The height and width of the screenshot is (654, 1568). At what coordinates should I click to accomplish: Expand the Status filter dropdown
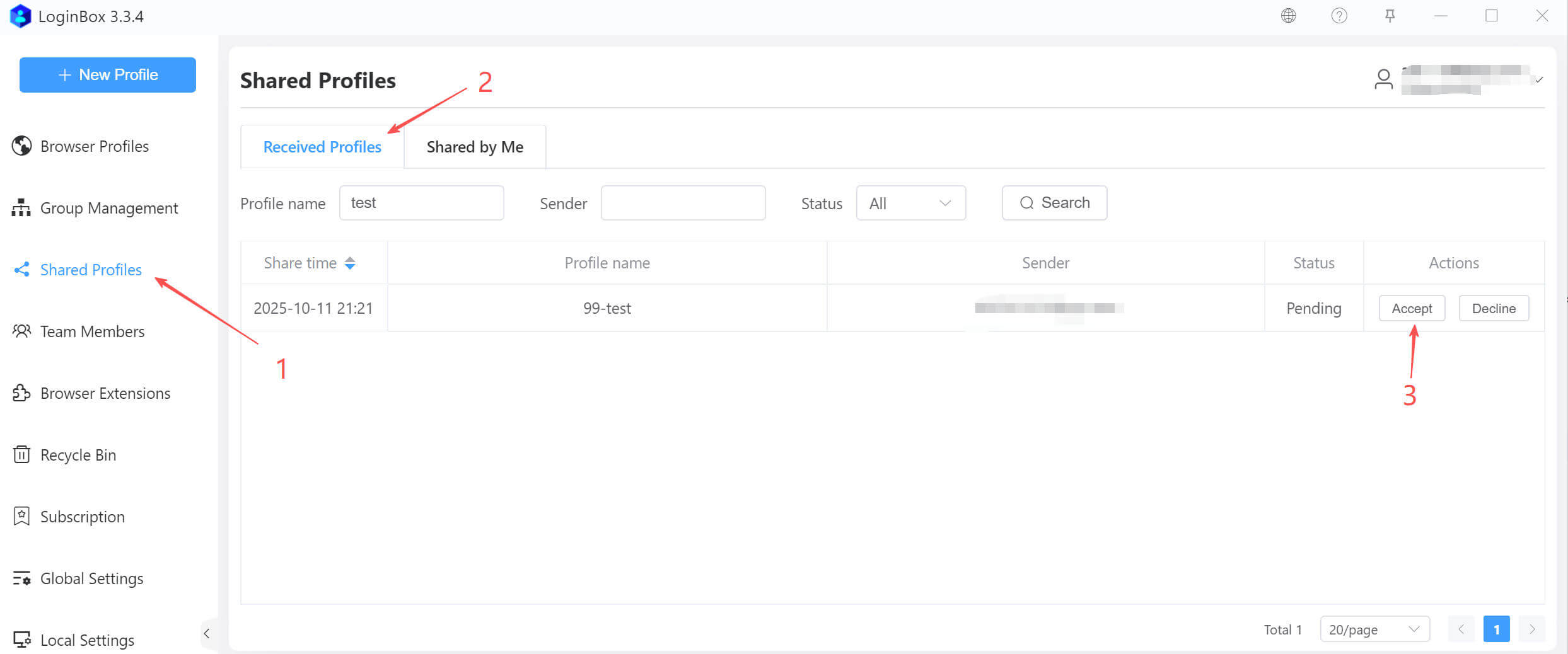coord(910,203)
